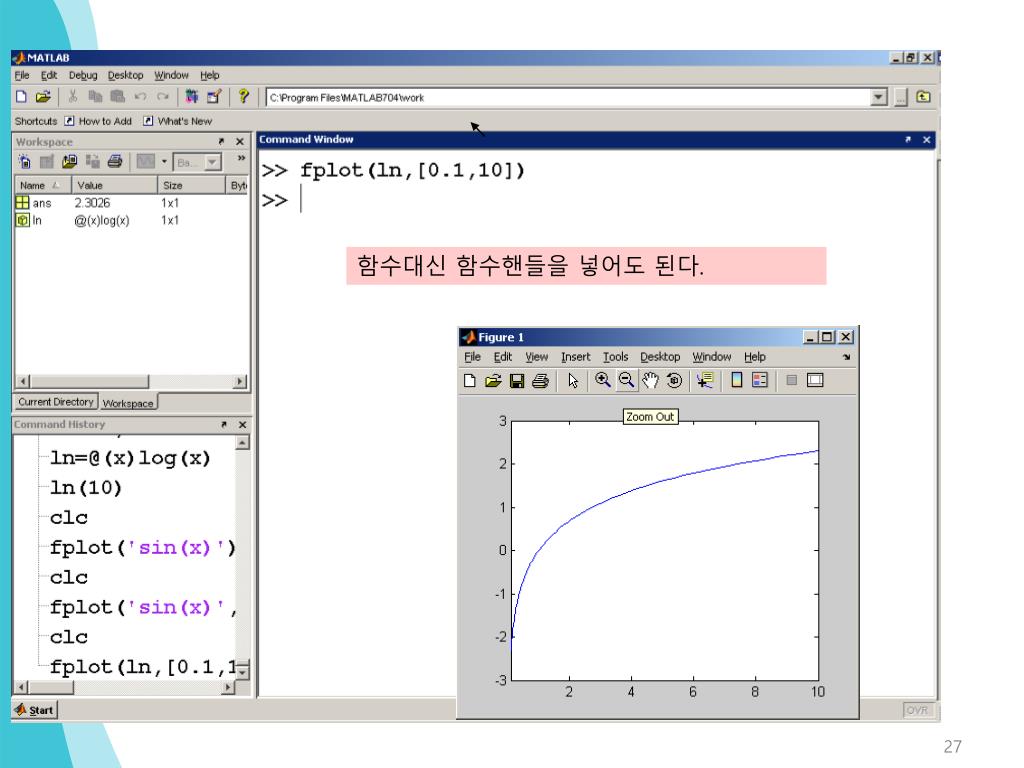
Task: Select "fplot('sin(x)')" entry in Command History
Action: (142, 547)
